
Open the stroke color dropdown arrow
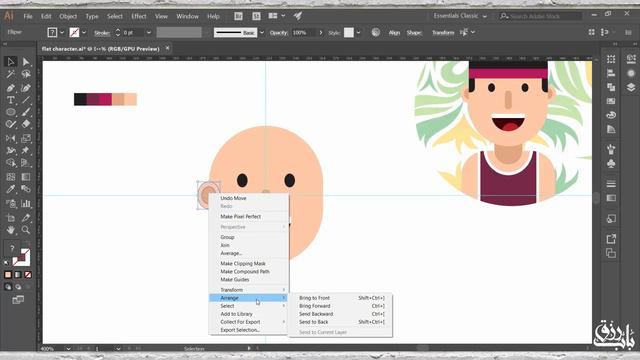[84, 32]
